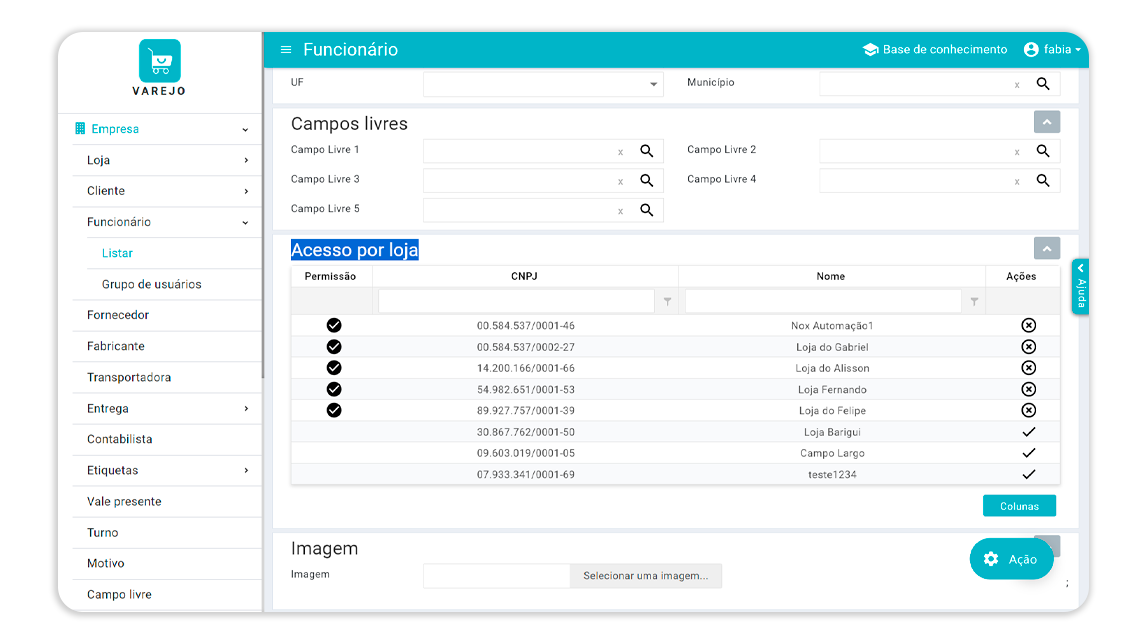Open the UF dropdown
1146x644 pixels.
543,84
